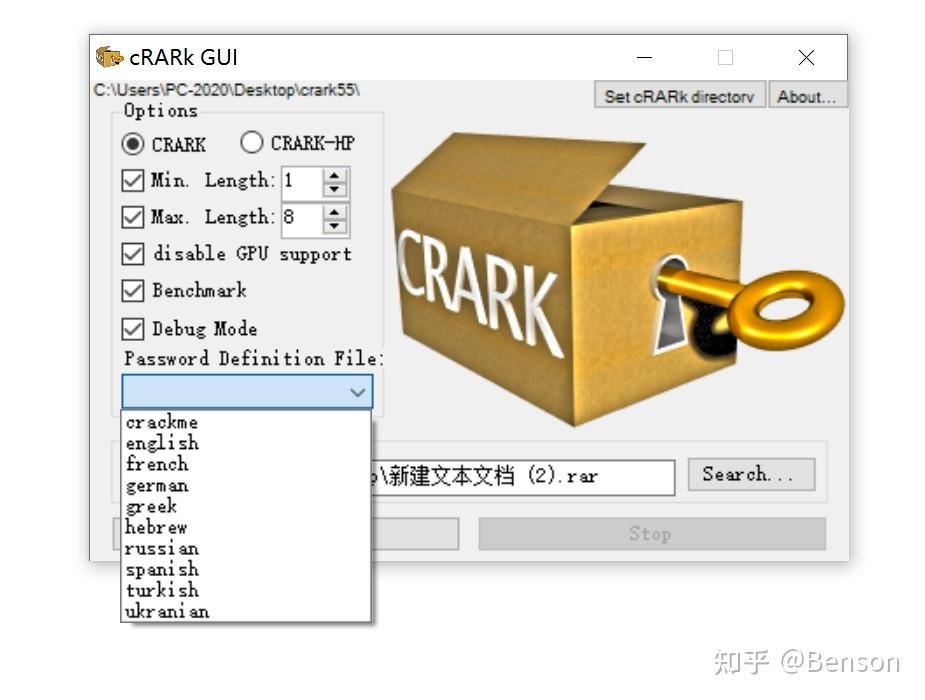The image size is (925, 700).
Task: Toggle the Benchmark option off
Action: click(133, 290)
